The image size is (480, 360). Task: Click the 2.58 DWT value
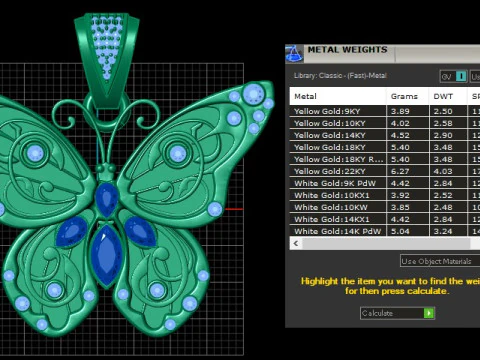[443, 123]
